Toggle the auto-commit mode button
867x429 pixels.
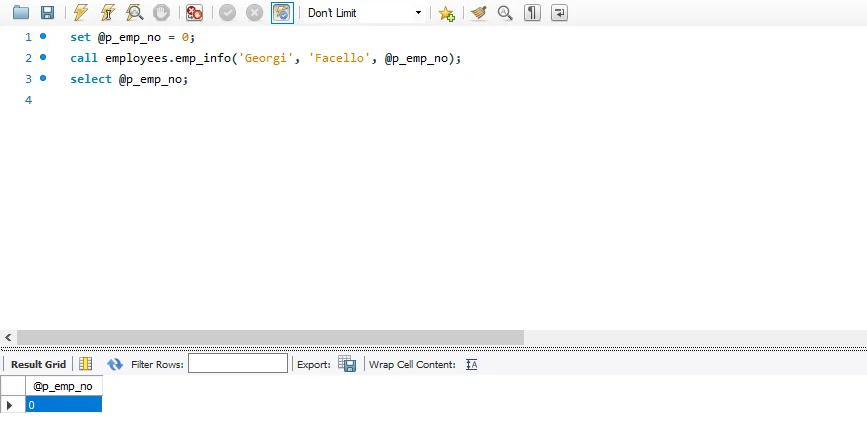[x=282, y=13]
